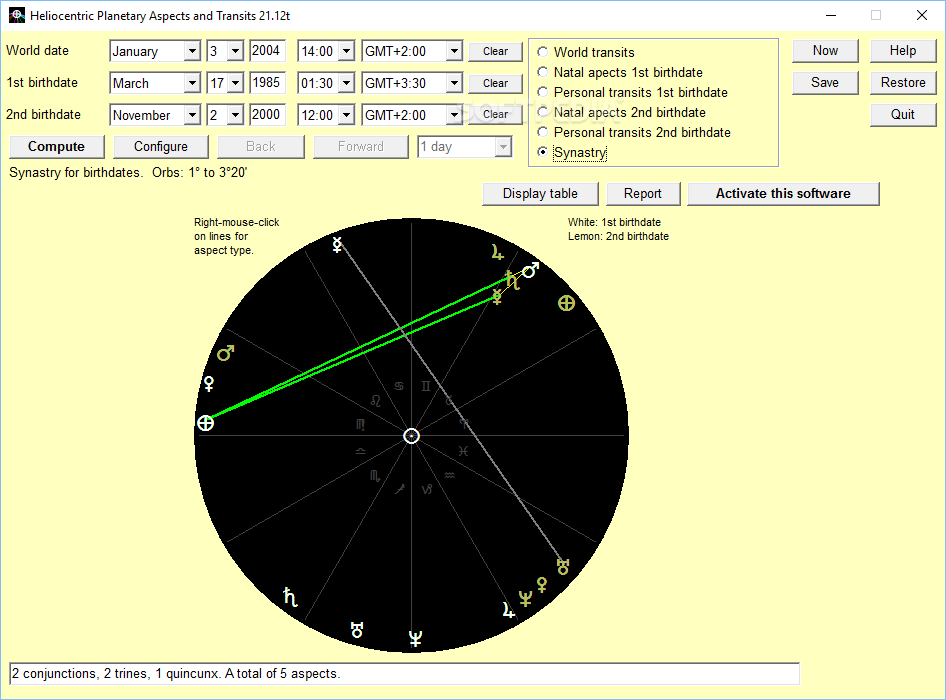This screenshot has height=700, width=946.
Task: Click the white Jupiter glyph on the chart
Action: tap(508, 611)
